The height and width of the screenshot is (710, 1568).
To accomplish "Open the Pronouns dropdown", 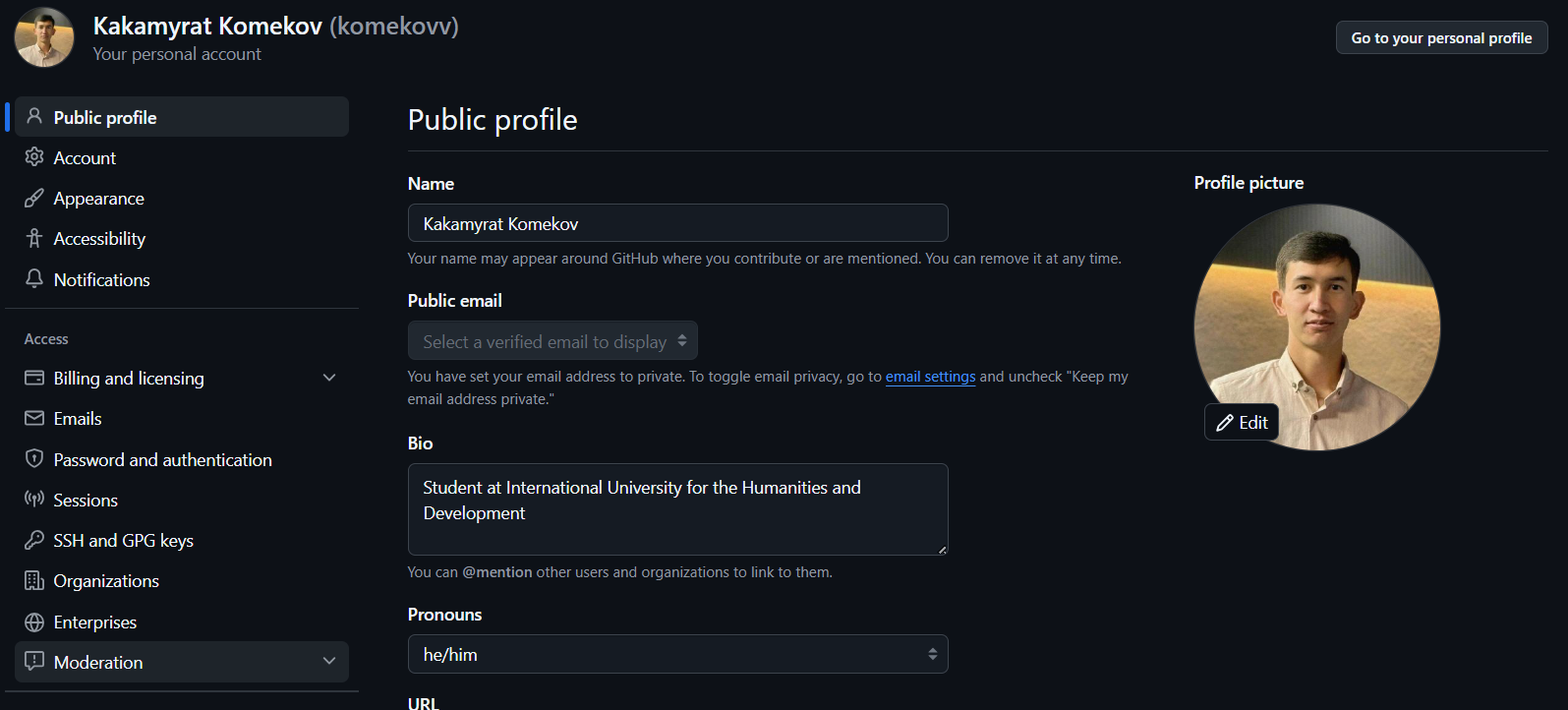I will click(x=677, y=653).
